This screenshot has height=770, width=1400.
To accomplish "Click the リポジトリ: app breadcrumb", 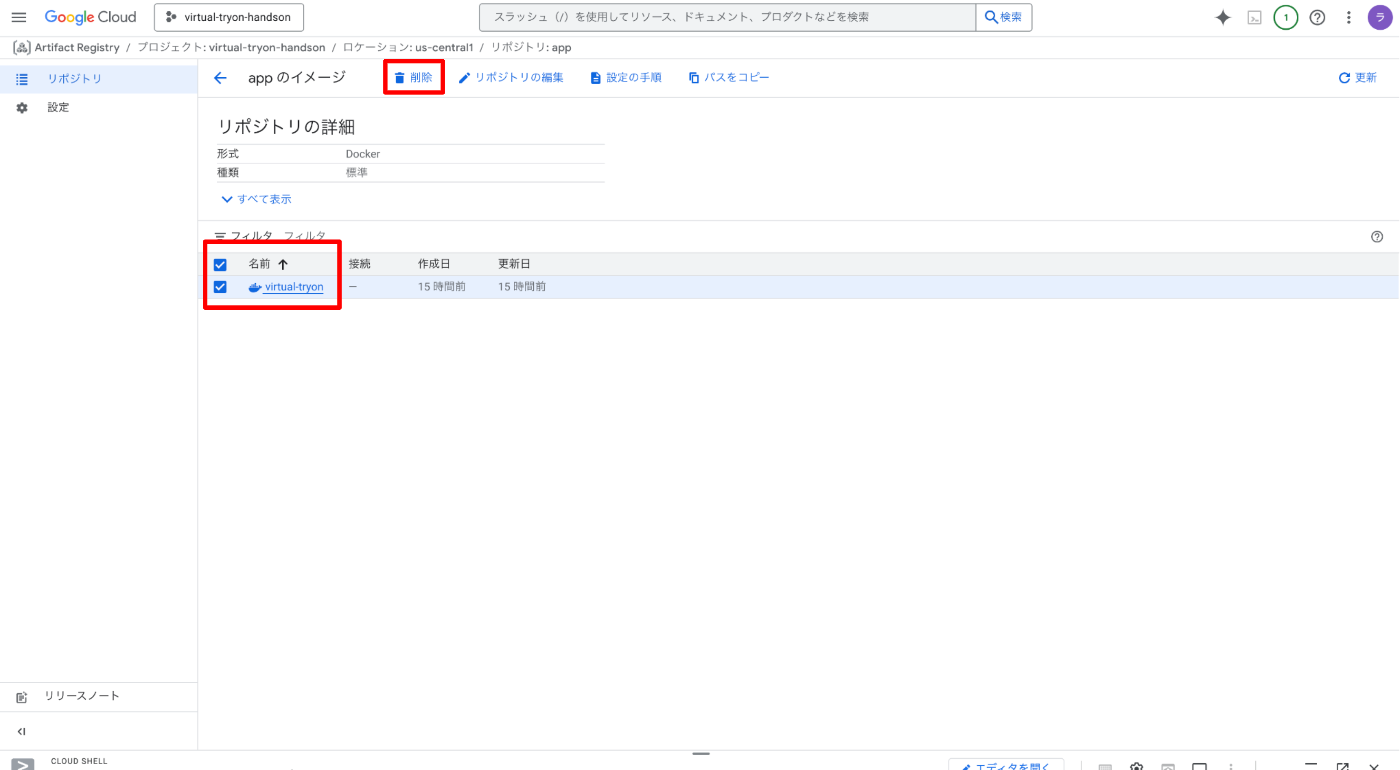I will [x=531, y=47].
